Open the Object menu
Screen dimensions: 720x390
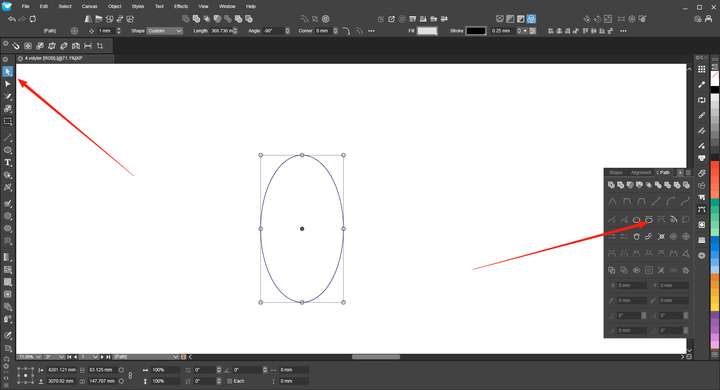tap(114, 6)
